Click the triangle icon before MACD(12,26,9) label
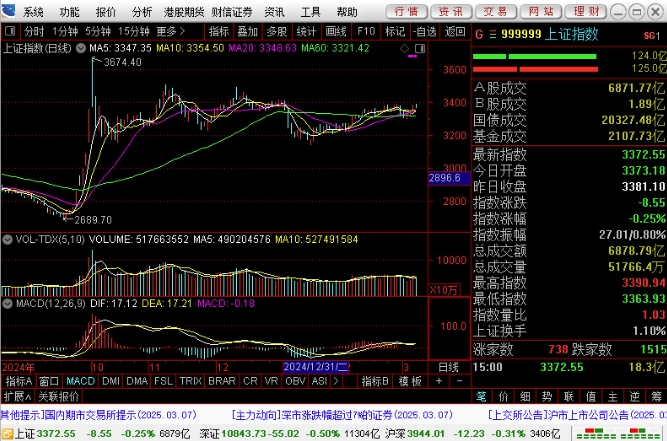 click(x=7, y=303)
